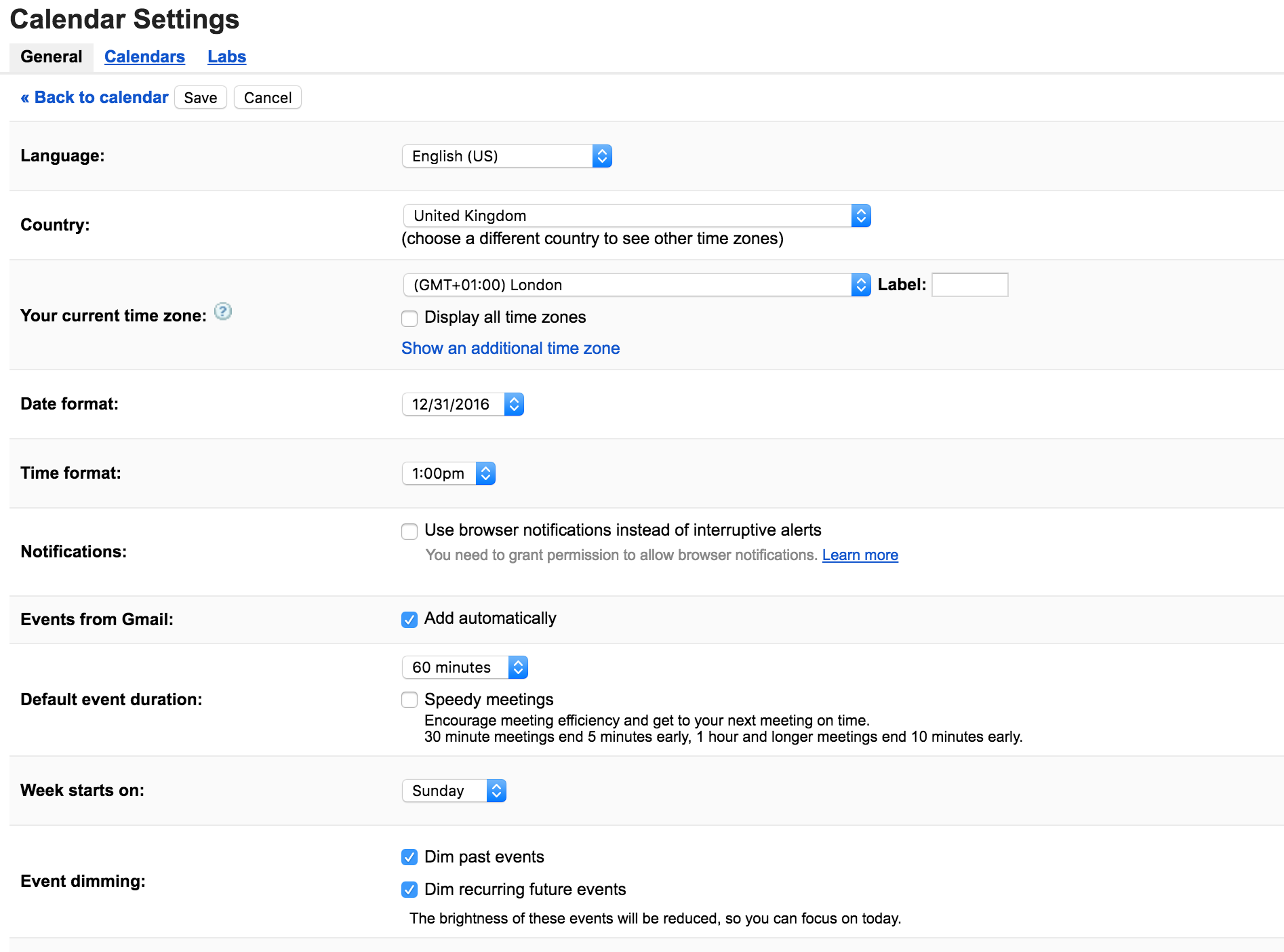Switch to the Calendars tab
This screenshot has height=952, width=1284.
click(x=144, y=57)
